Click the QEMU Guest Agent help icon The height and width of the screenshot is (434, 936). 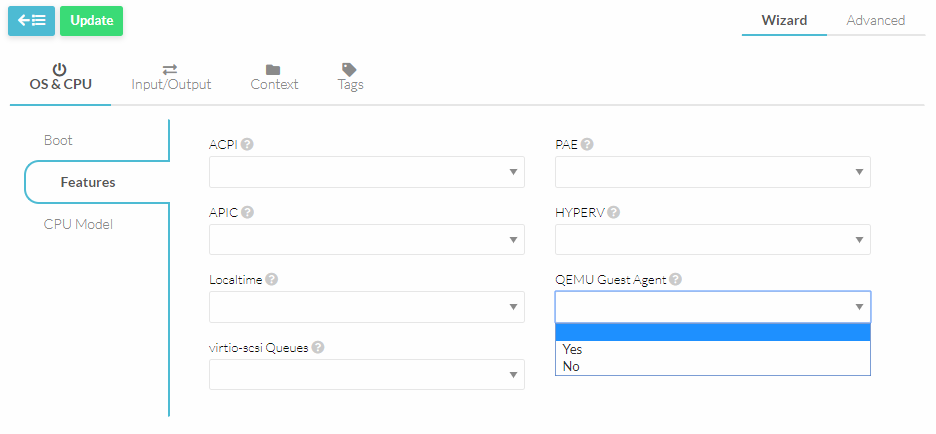675,280
